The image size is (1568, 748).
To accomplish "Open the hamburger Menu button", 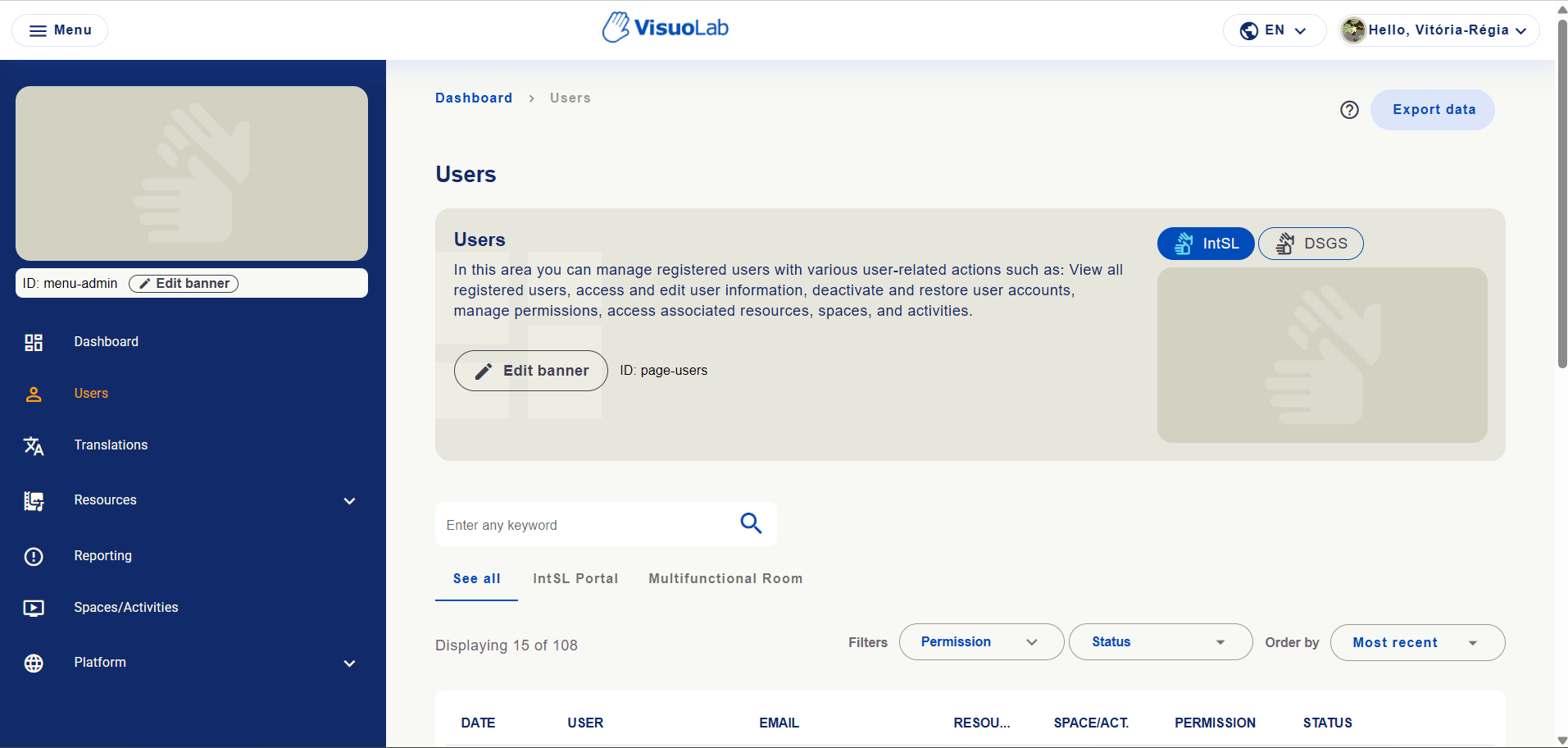I will point(60,30).
